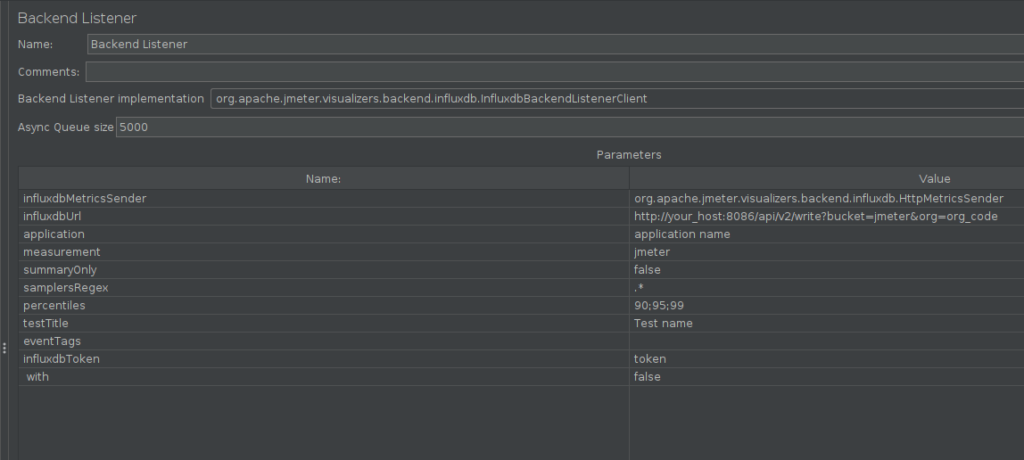
Task: Select the influxdbToken parameter name cell
Action: click(x=323, y=359)
